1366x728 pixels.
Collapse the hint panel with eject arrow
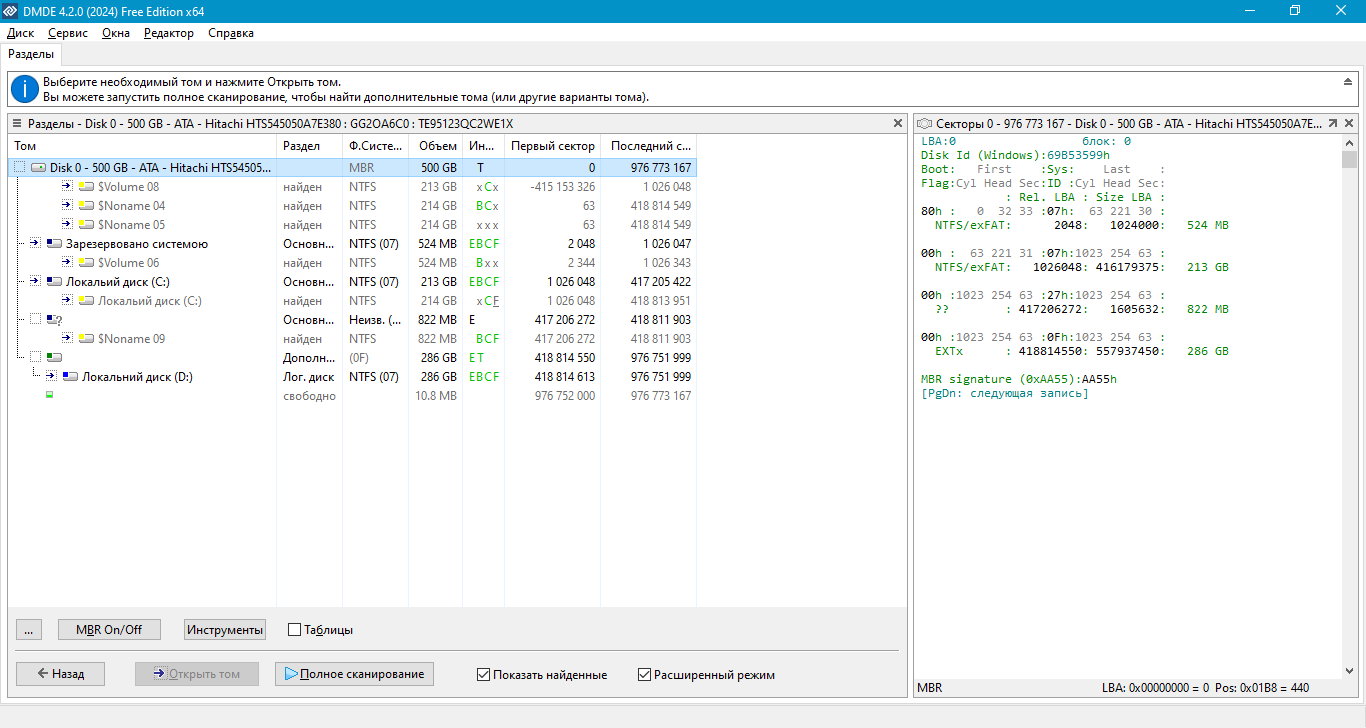[1348, 81]
